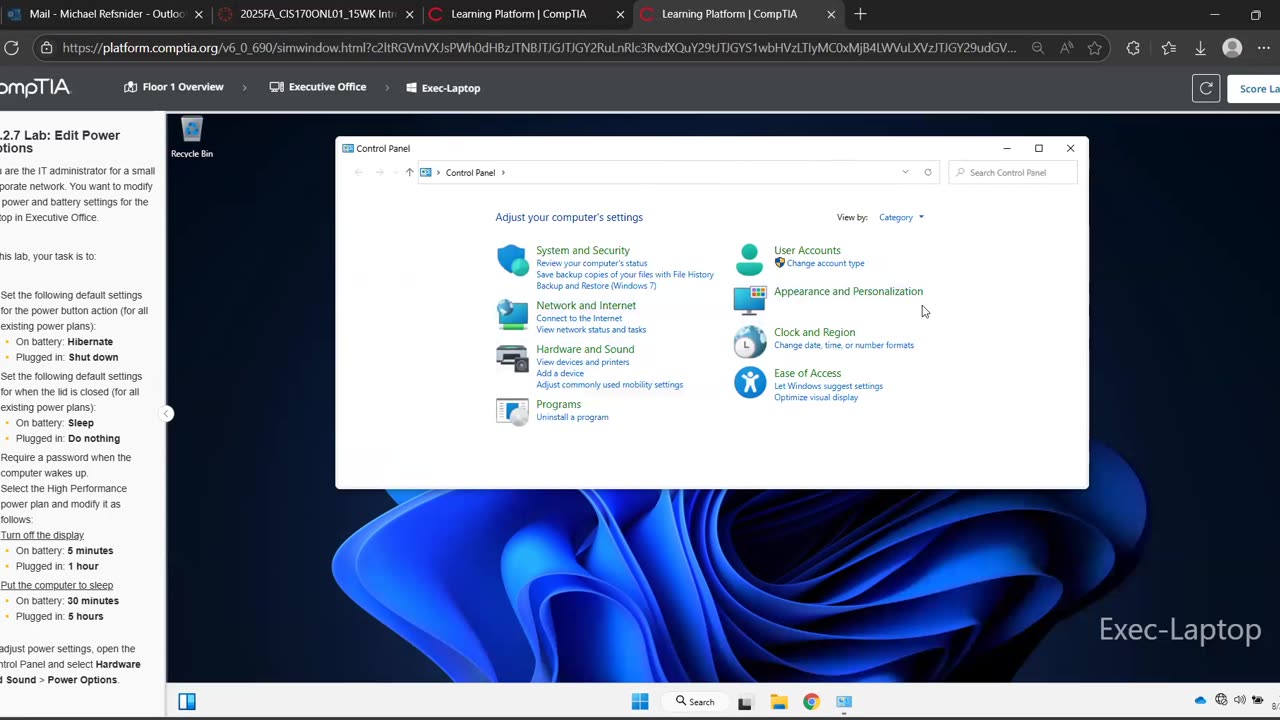The width and height of the screenshot is (1280, 720).
Task: Open the Hardware and Sound link
Action: pyautogui.click(x=585, y=349)
